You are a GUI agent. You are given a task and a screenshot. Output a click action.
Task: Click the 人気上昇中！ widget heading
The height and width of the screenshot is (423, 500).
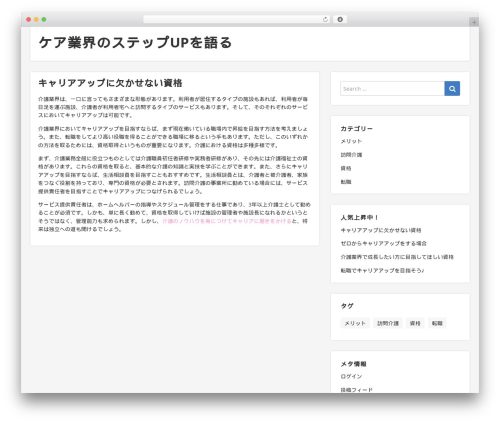(359, 218)
